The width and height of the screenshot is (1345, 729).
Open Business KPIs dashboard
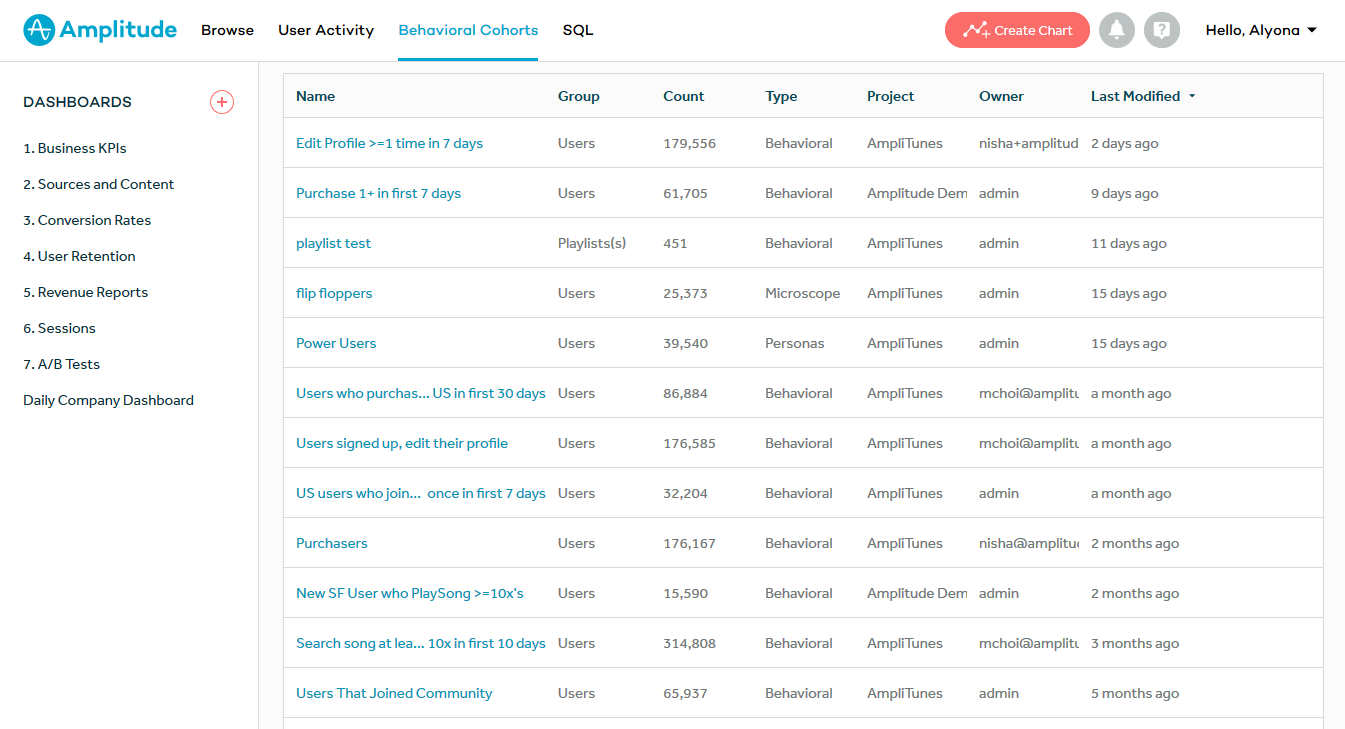click(x=75, y=148)
